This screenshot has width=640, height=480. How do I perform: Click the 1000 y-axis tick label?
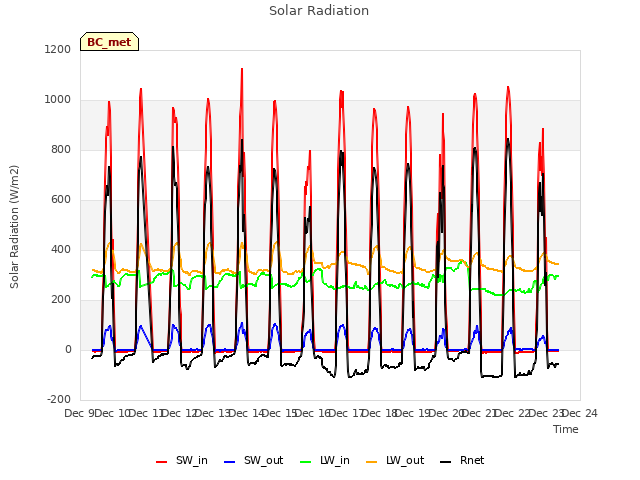coord(58,100)
